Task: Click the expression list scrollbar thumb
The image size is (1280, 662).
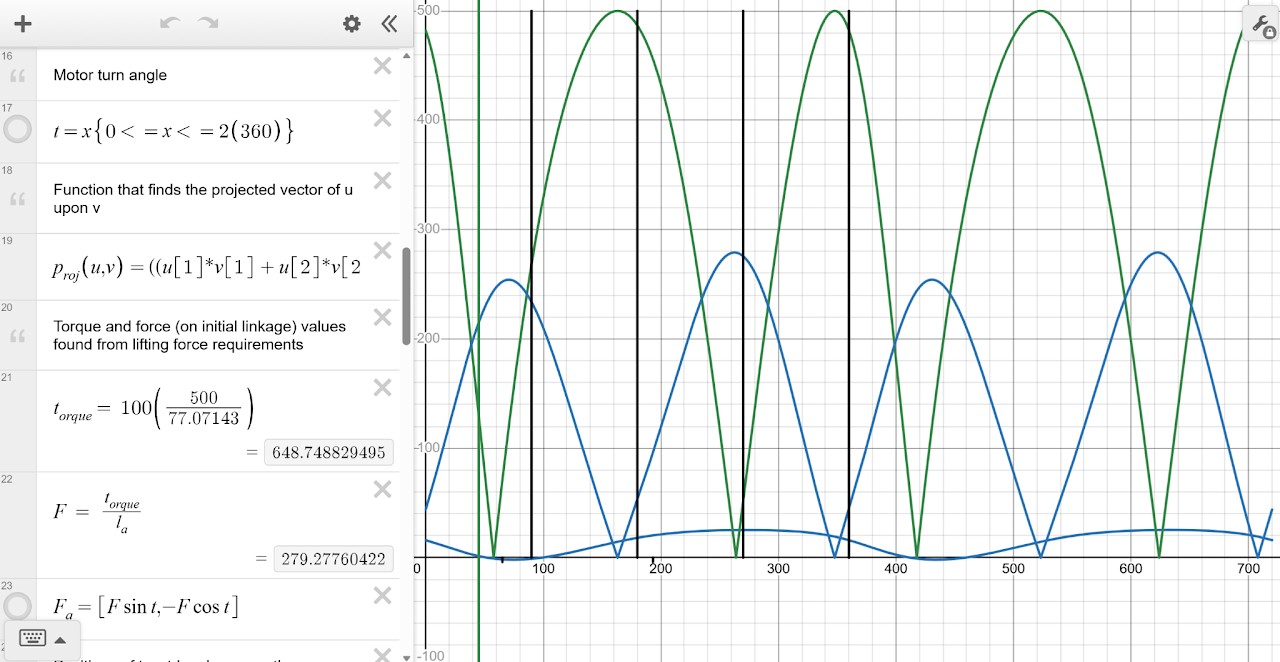Action: 406,296
